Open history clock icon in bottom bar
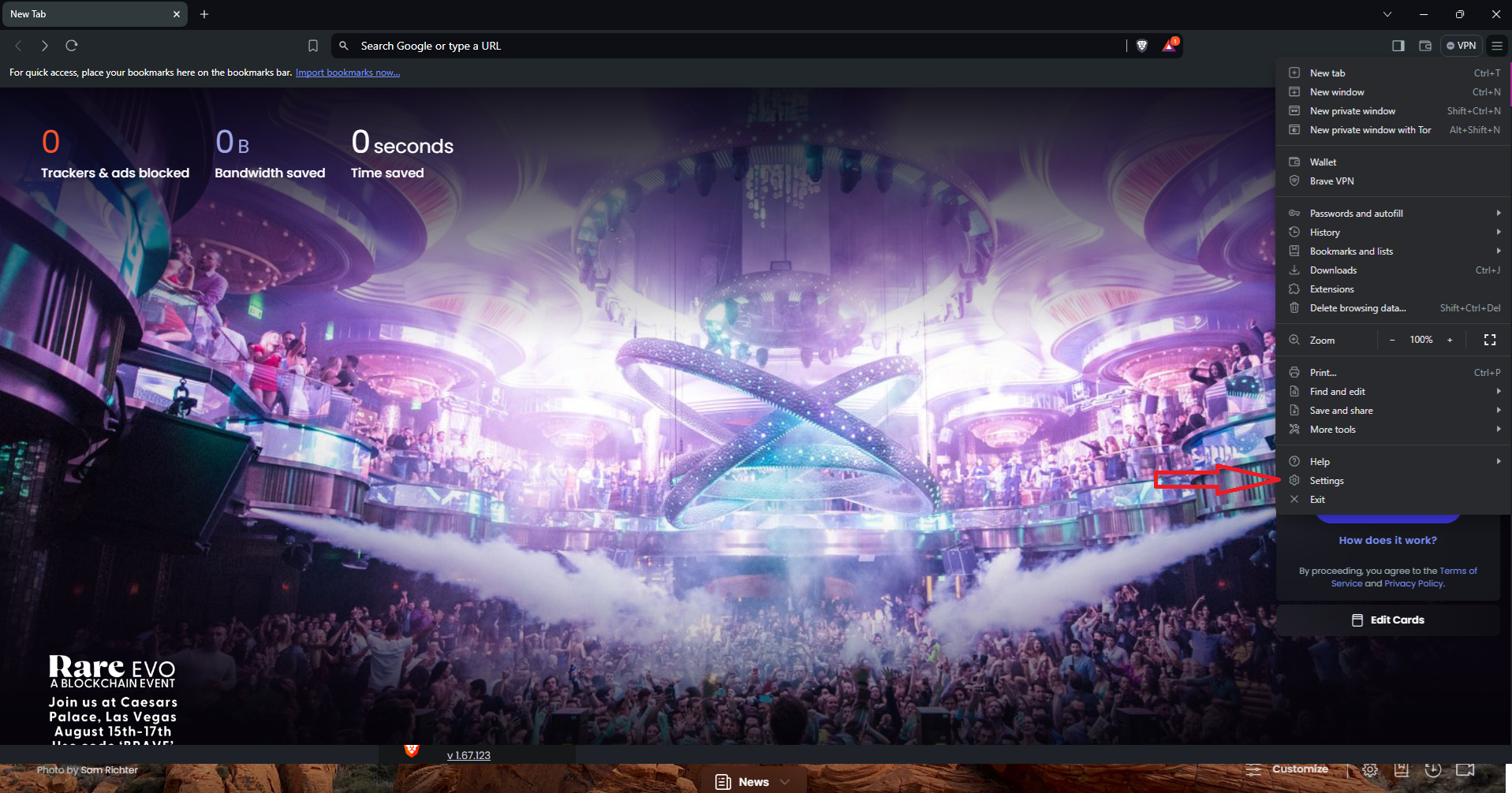 click(x=1433, y=770)
